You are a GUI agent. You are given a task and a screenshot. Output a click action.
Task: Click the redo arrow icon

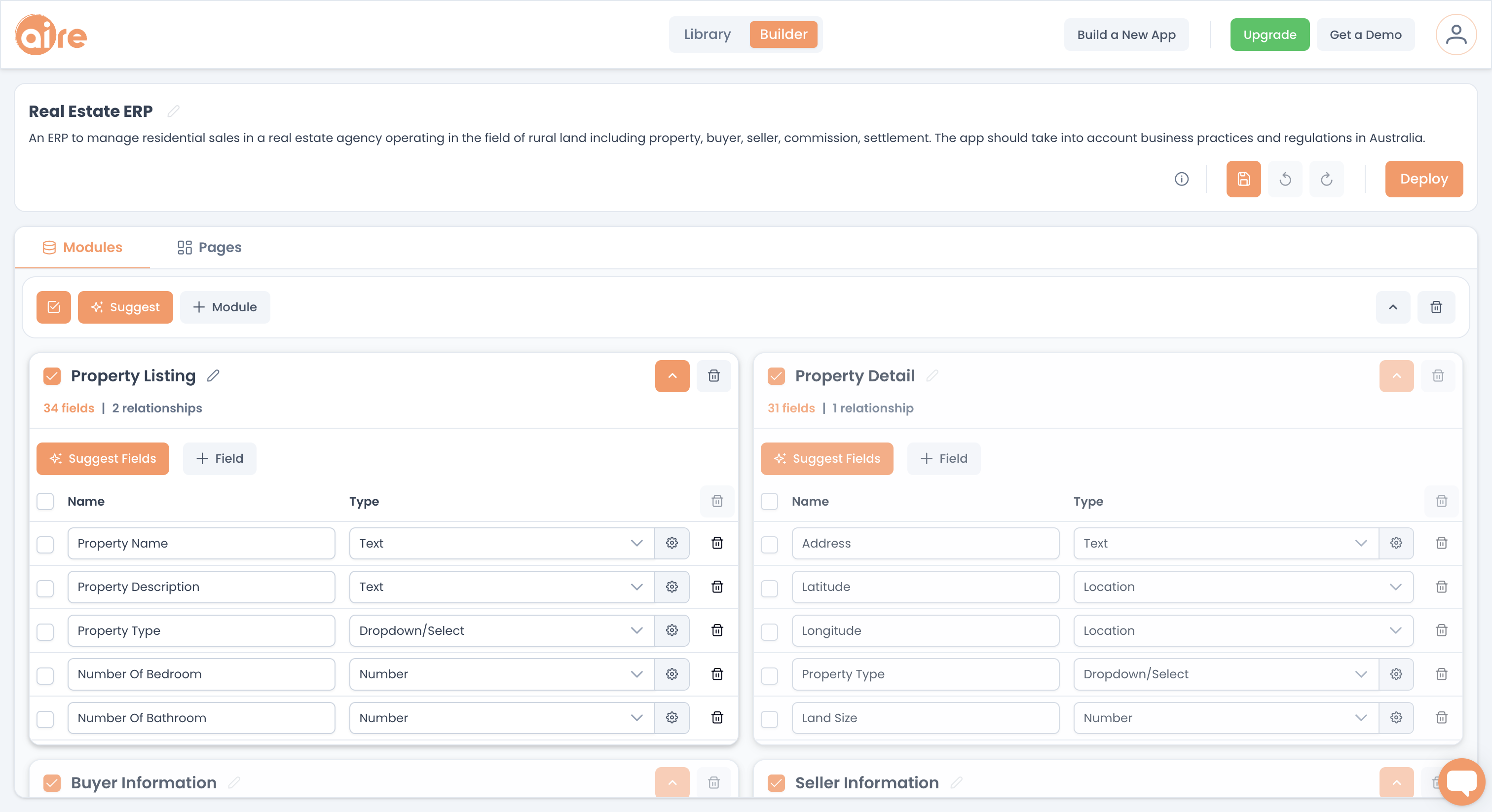tap(1326, 179)
